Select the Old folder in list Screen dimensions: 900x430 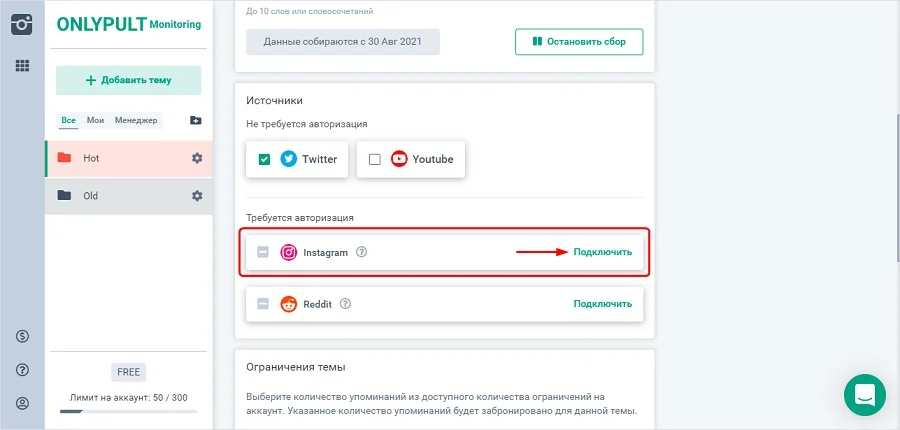(x=110, y=196)
